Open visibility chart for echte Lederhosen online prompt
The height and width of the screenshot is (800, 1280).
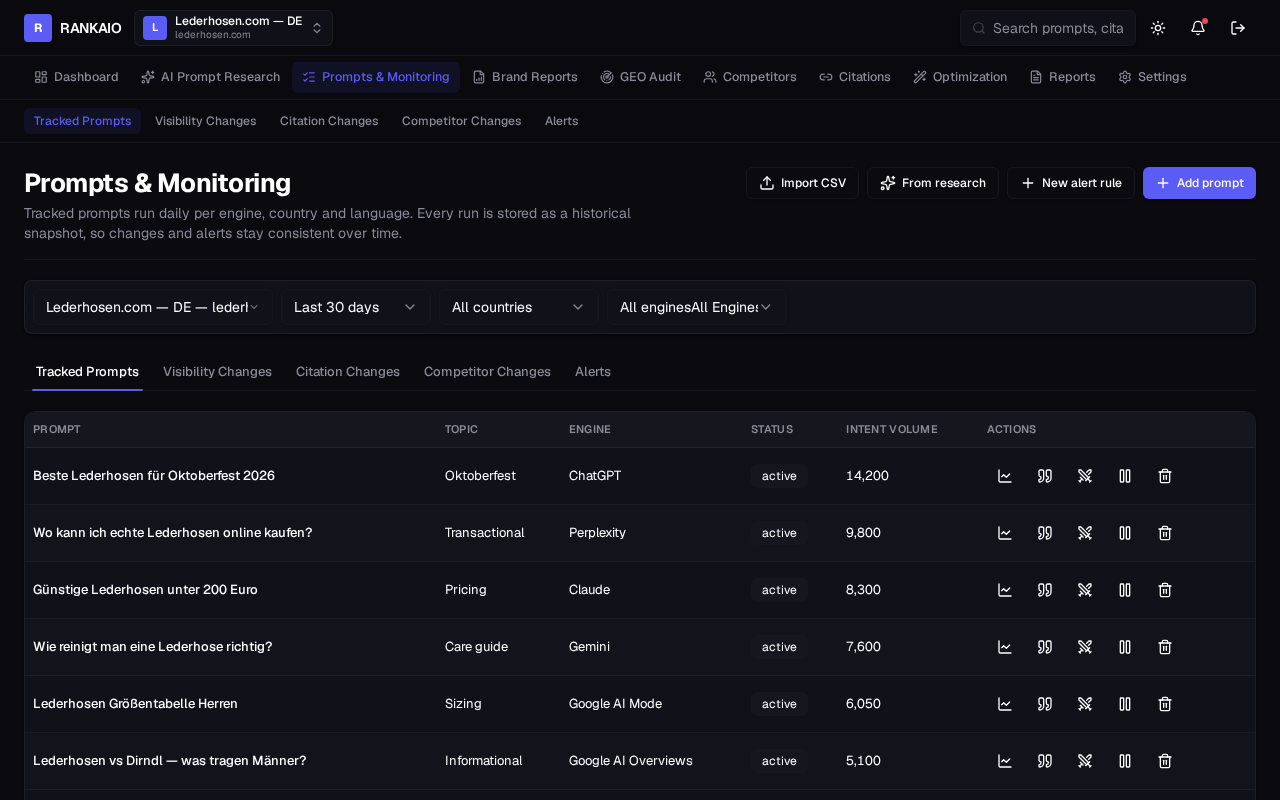click(1005, 533)
